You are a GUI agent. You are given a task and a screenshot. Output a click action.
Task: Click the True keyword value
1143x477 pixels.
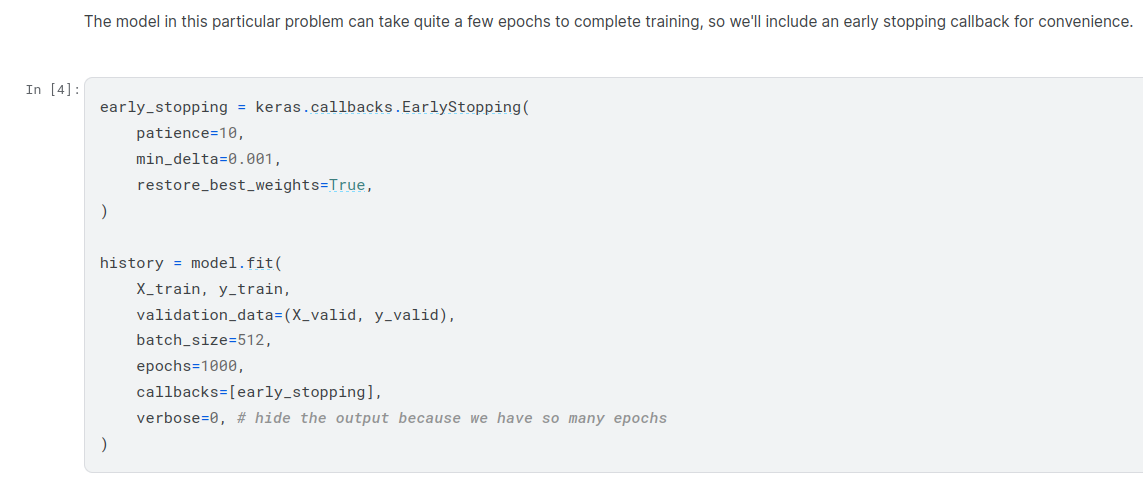pyautogui.click(x=347, y=185)
